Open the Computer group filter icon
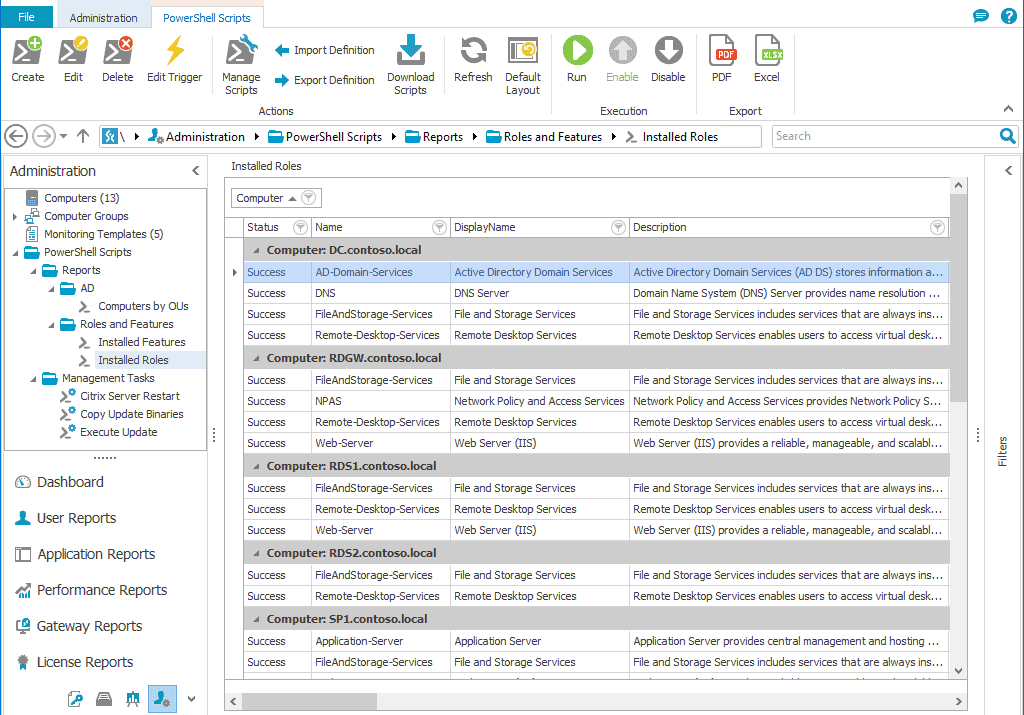The image size is (1024, 715). [309, 198]
